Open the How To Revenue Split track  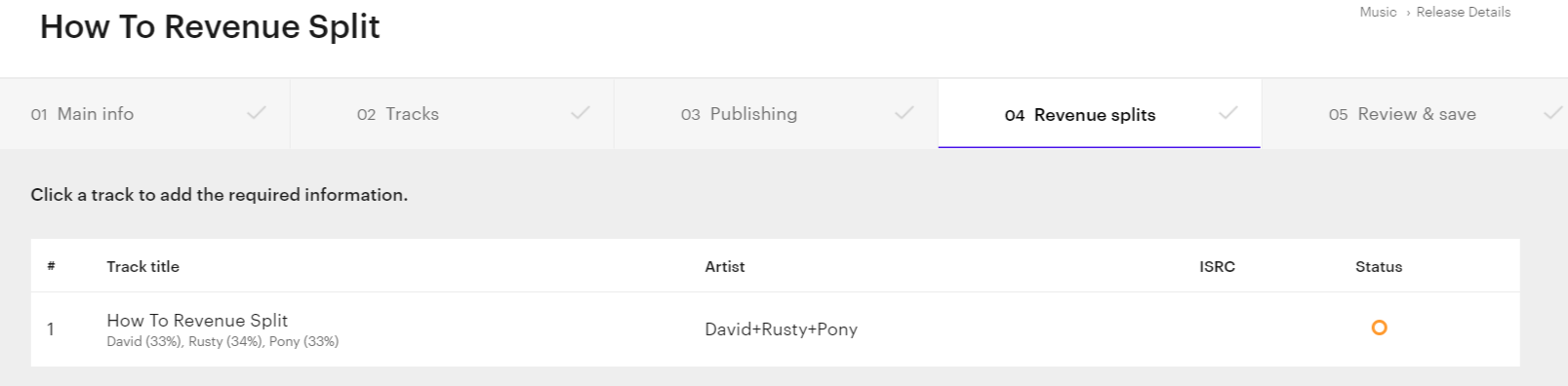tap(197, 320)
